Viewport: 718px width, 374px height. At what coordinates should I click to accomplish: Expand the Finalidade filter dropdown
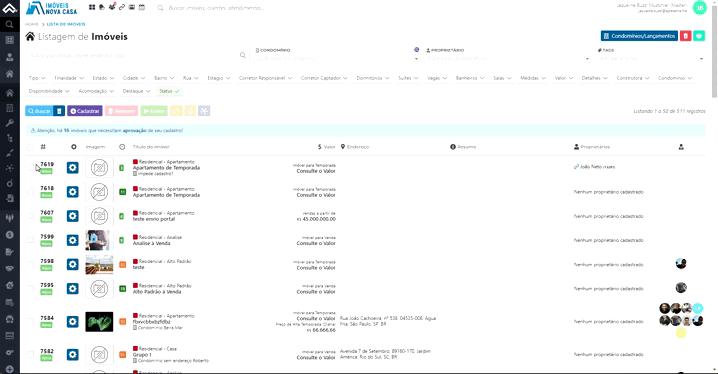pos(69,78)
